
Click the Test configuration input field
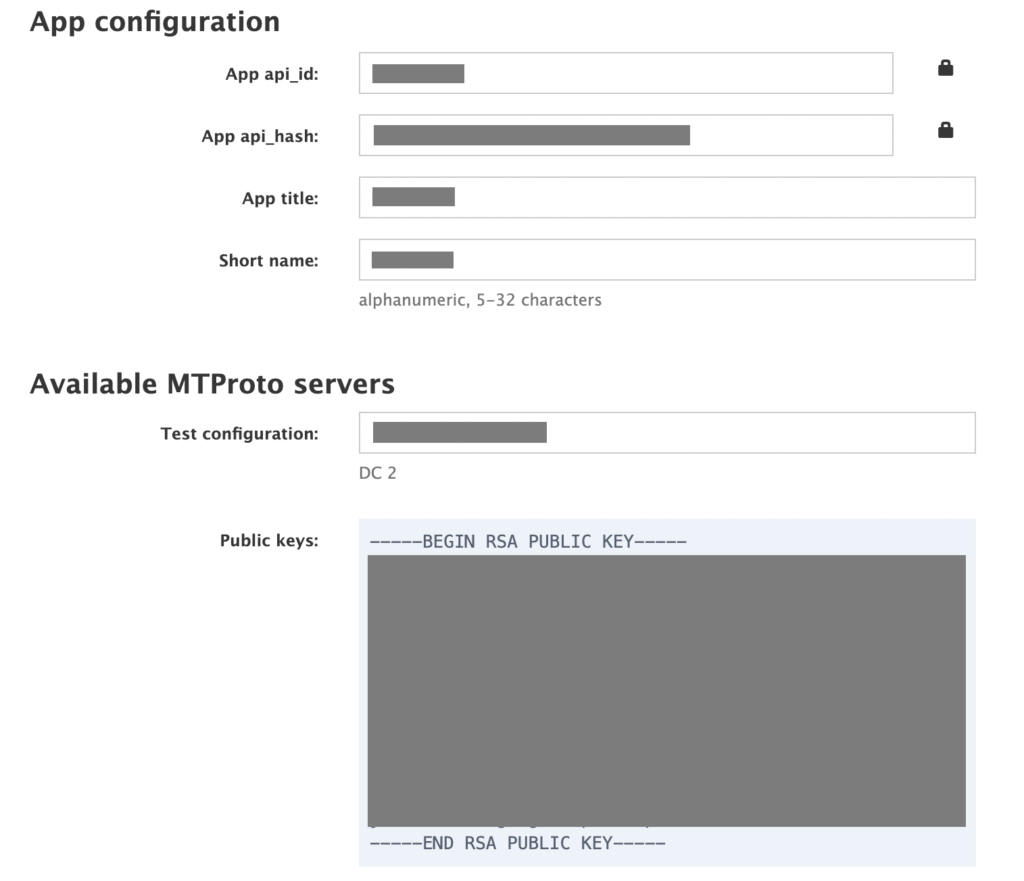click(x=666, y=432)
